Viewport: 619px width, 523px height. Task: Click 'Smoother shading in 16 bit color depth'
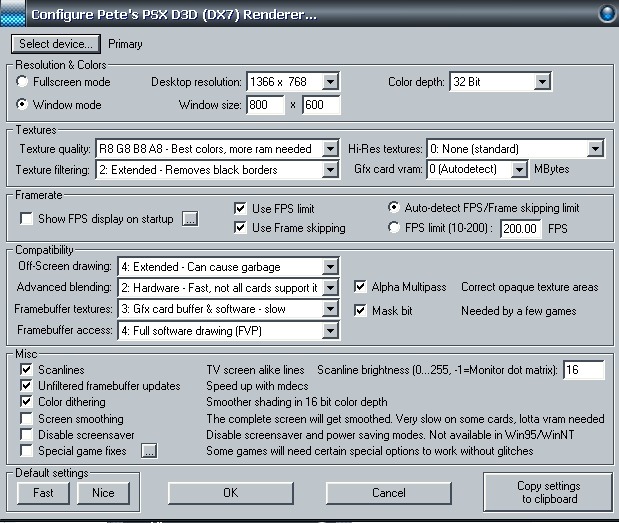[x=296, y=402]
